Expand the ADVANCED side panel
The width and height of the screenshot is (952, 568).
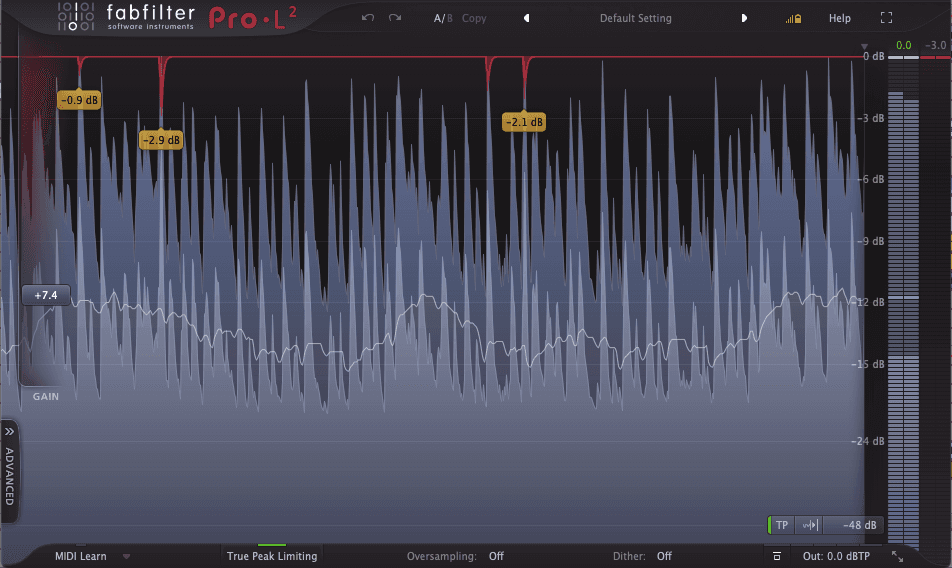[9, 471]
